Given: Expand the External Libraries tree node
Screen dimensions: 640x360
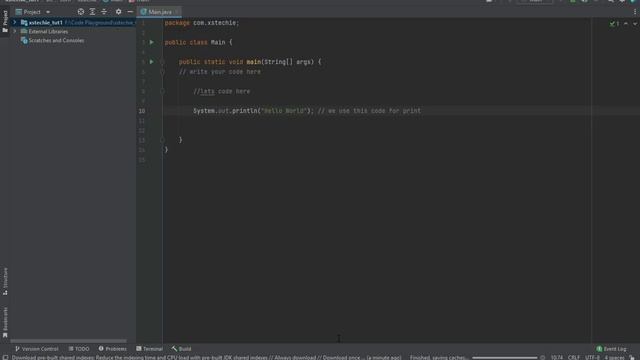Looking at the screenshot, I should pos(15,31).
